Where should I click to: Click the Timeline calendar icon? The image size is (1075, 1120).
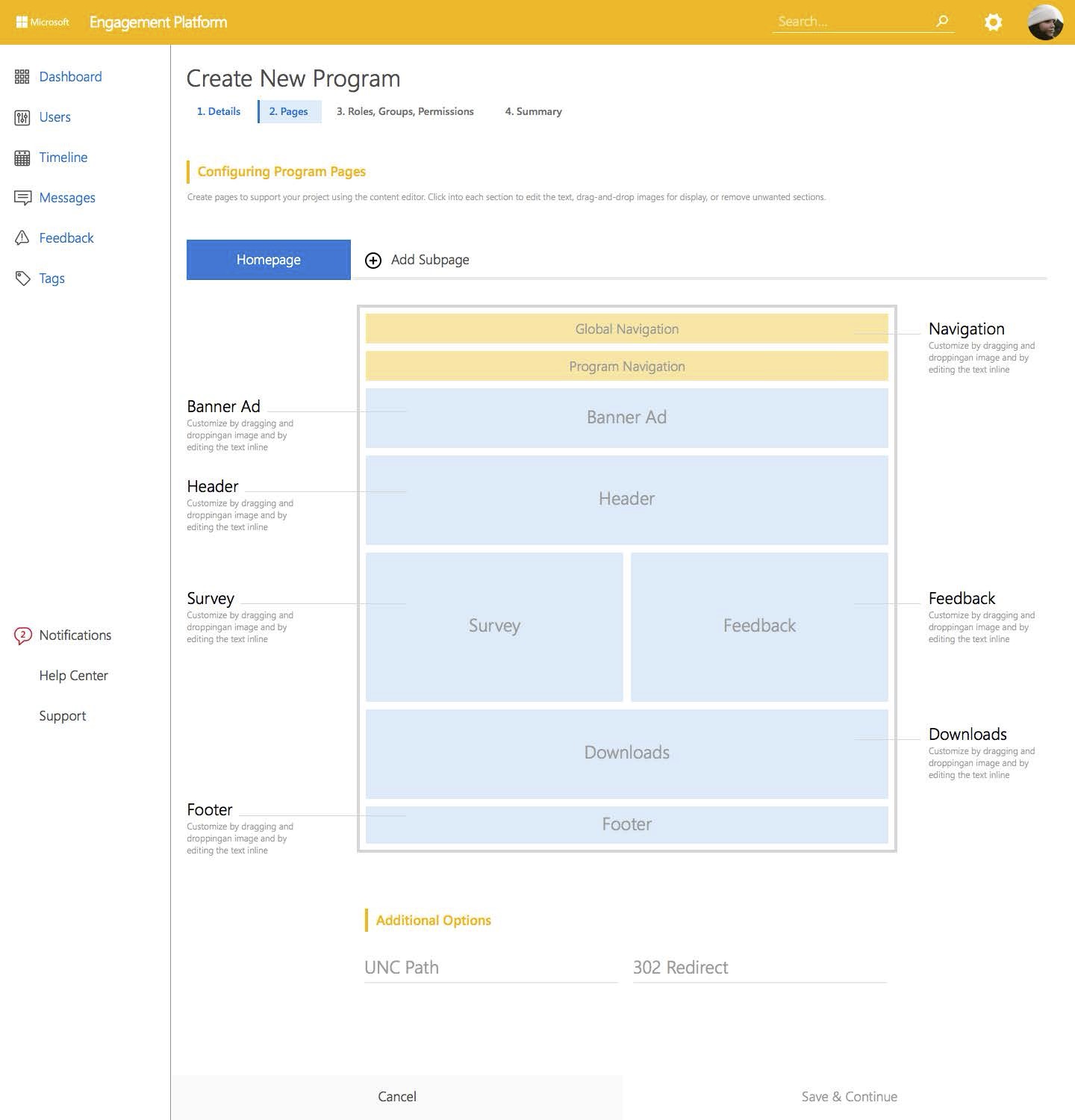(22, 158)
